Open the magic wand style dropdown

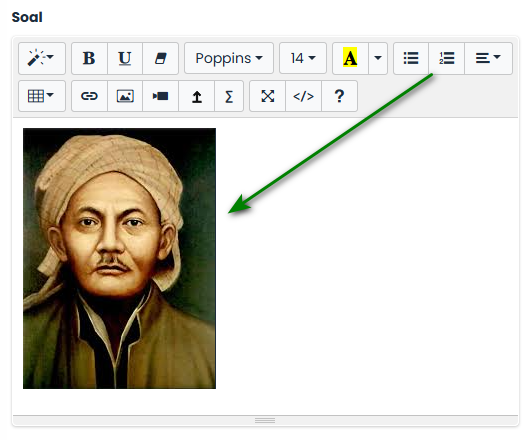point(42,58)
